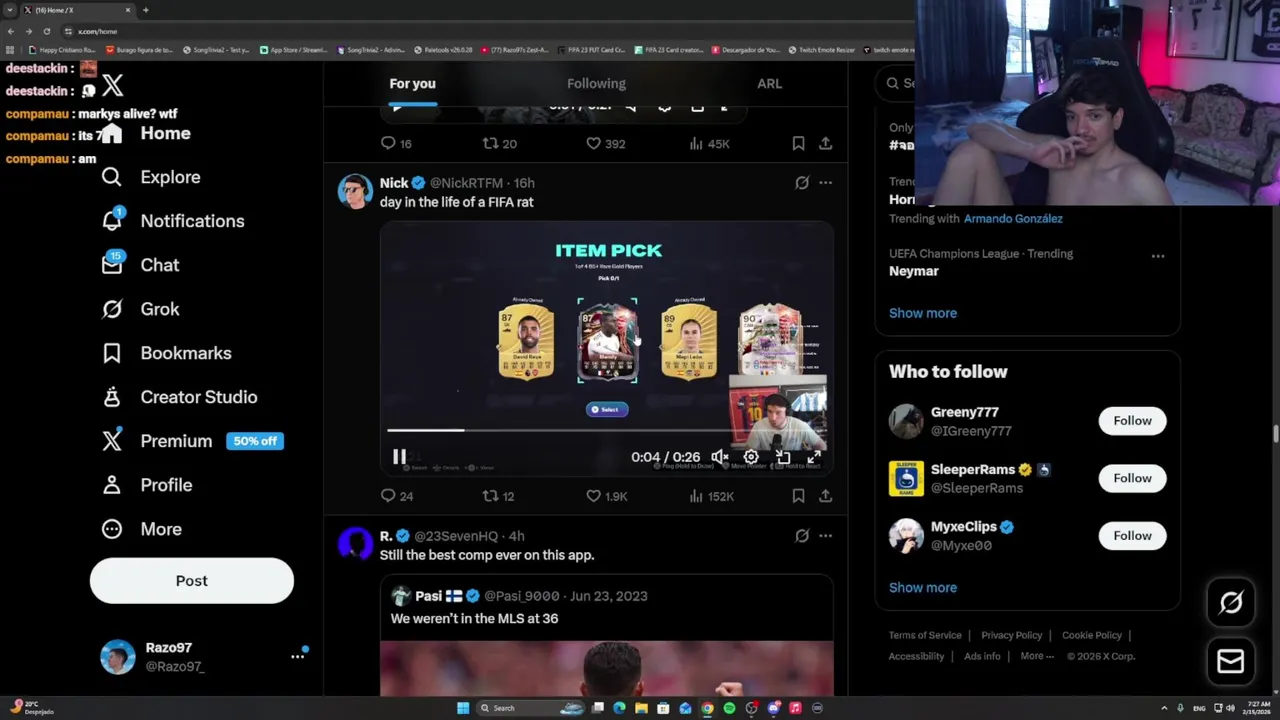Open the @NickRTFM handle link
The width and height of the screenshot is (1280, 720).
click(x=466, y=183)
